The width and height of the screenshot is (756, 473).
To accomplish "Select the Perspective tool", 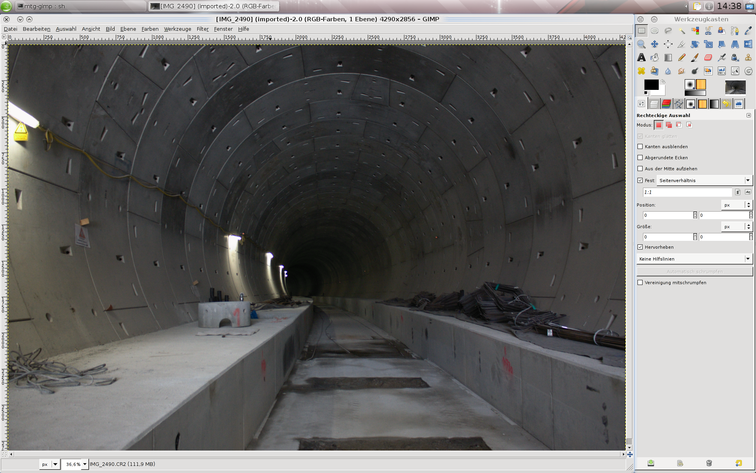I will pyautogui.click(x=735, y=44).
